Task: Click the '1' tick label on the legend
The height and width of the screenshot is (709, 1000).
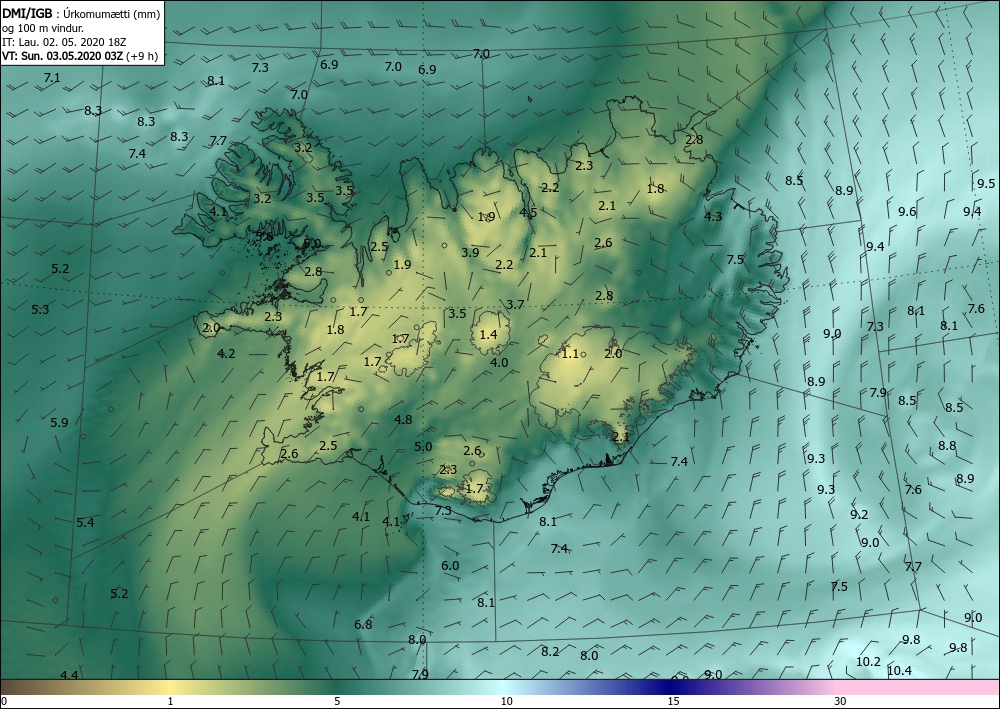Action: pos(170,701)
